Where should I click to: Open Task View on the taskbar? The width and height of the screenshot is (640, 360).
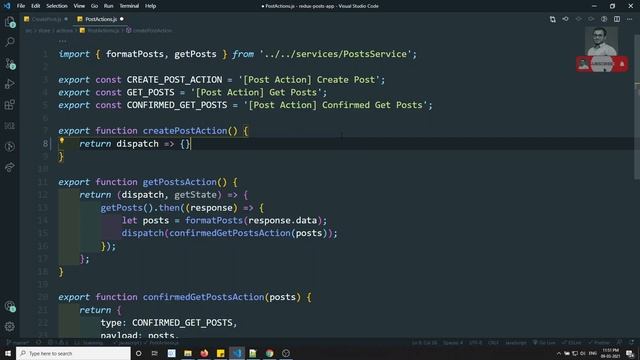[155, 353]
